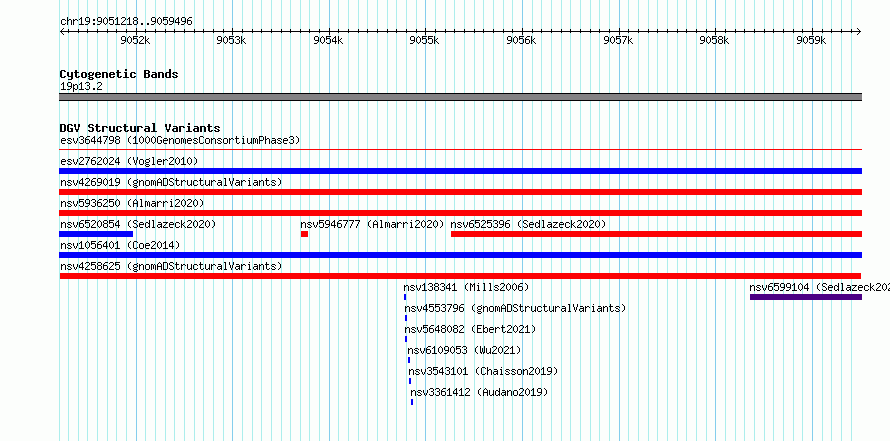
Task: Open nsv3543101 (Chaisson2019) label
Action: (483, 371)
